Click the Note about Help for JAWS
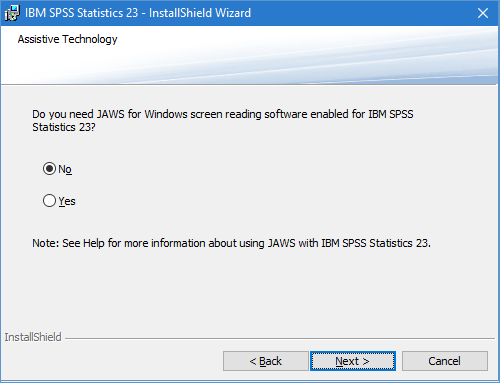The height and width of the screenshot is (383, 500). [231, 243]
